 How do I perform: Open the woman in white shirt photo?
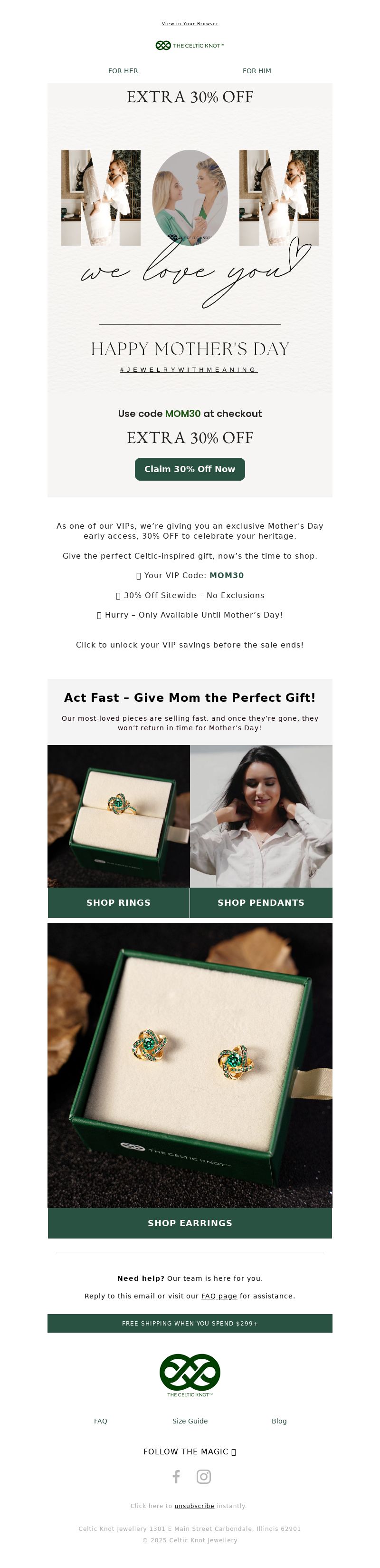click(x=261, y=816)
